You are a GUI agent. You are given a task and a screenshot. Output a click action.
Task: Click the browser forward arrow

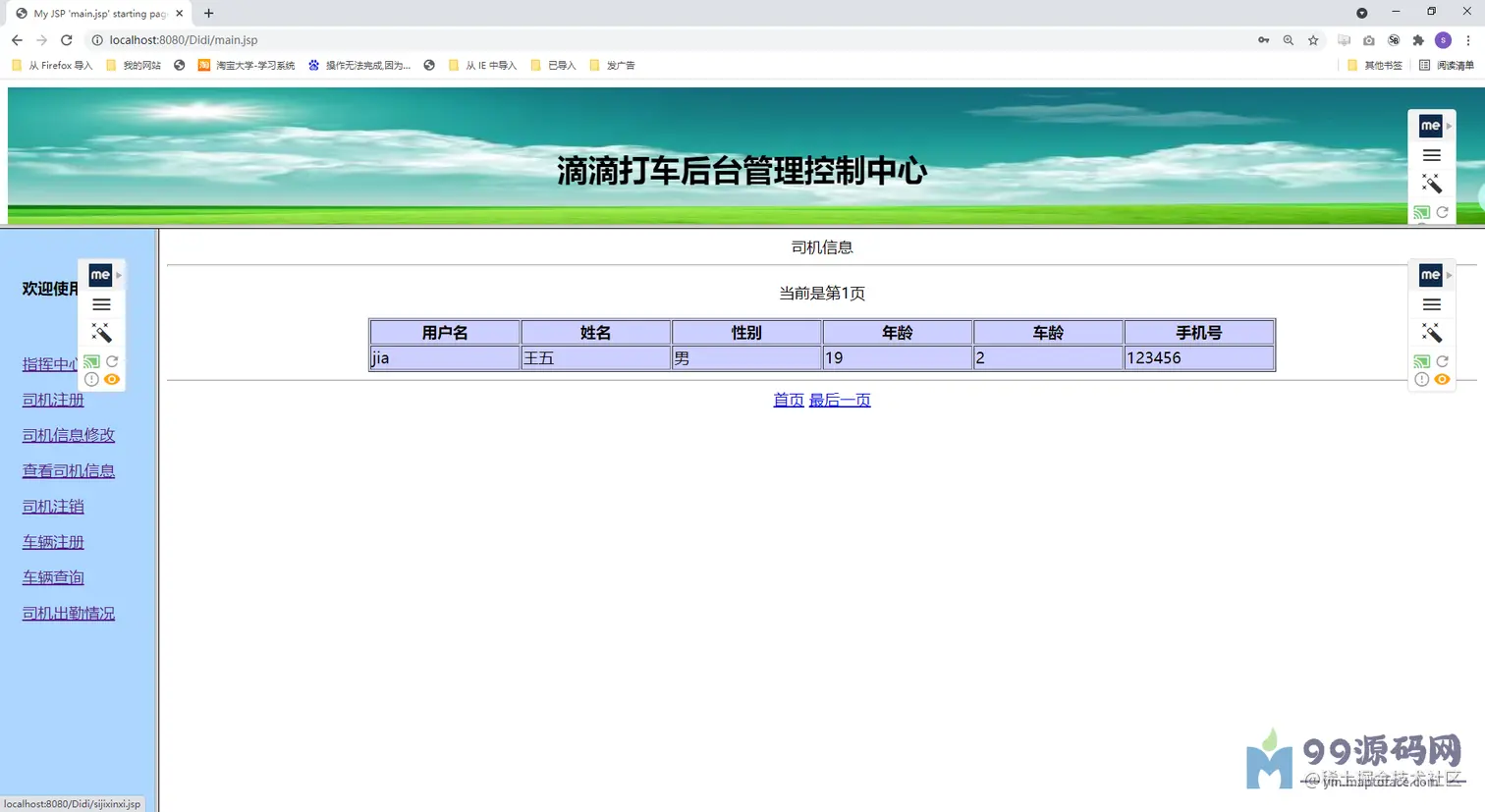tap(41, 40)
